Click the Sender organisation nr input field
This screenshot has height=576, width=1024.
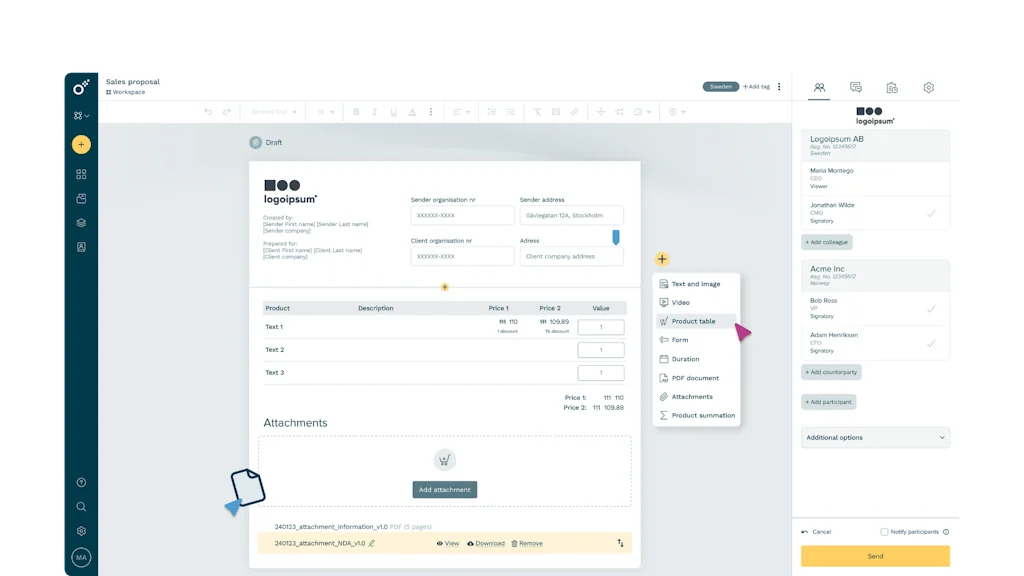[462, 215]
